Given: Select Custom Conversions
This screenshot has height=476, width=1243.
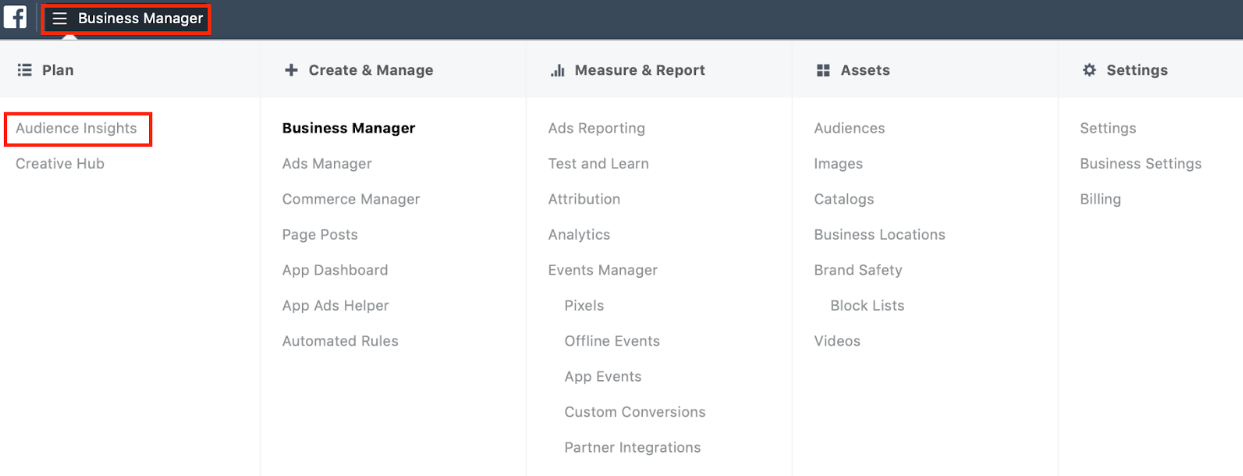Looking at the screenshot, I should pos(635,412).
